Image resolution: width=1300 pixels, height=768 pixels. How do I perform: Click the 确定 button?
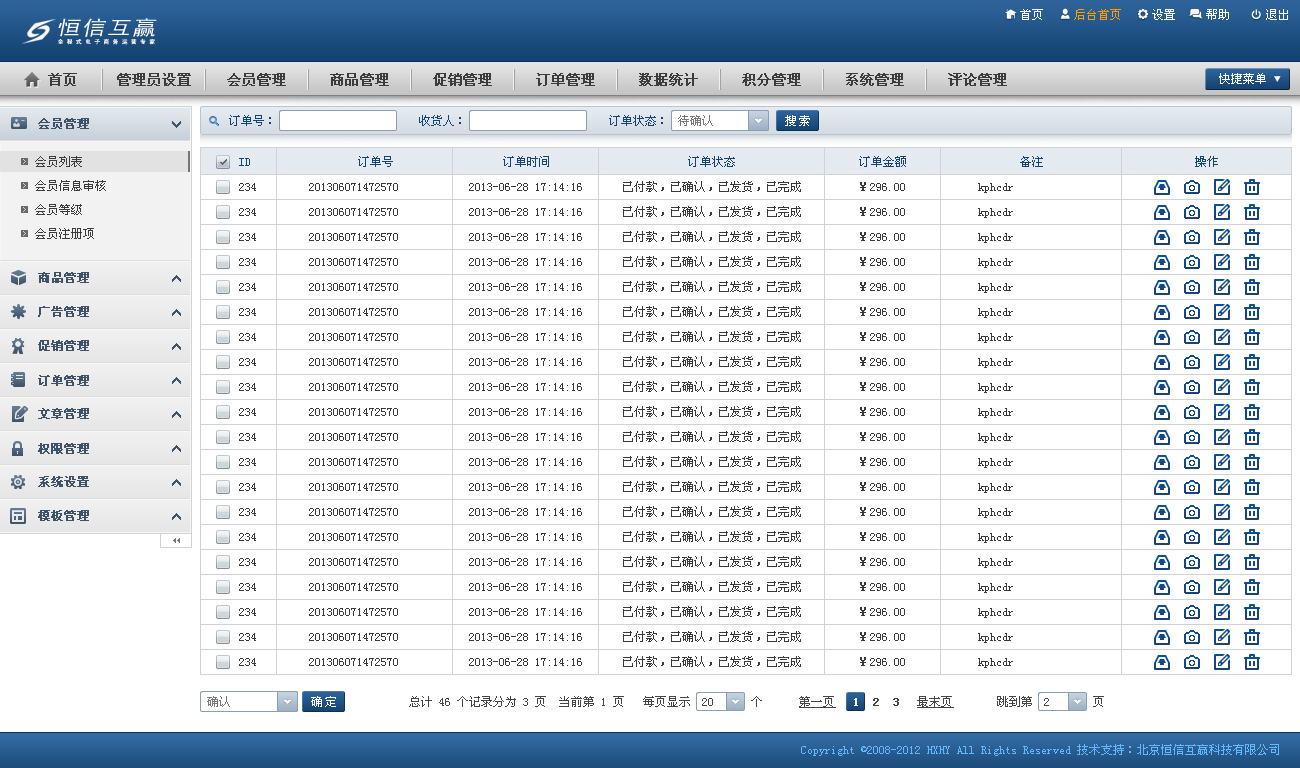(x=323, y=702)
